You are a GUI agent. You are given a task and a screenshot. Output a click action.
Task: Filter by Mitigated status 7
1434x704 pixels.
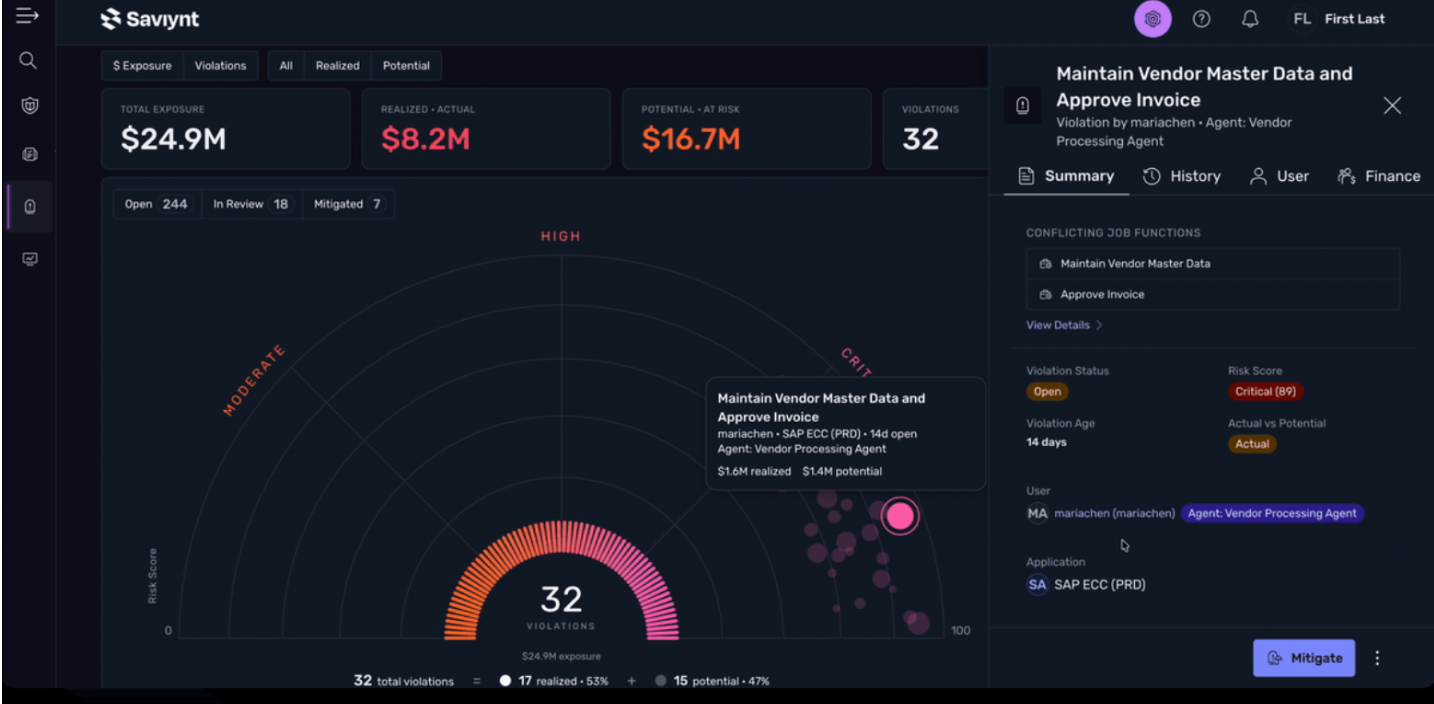[x=347, y=204]
